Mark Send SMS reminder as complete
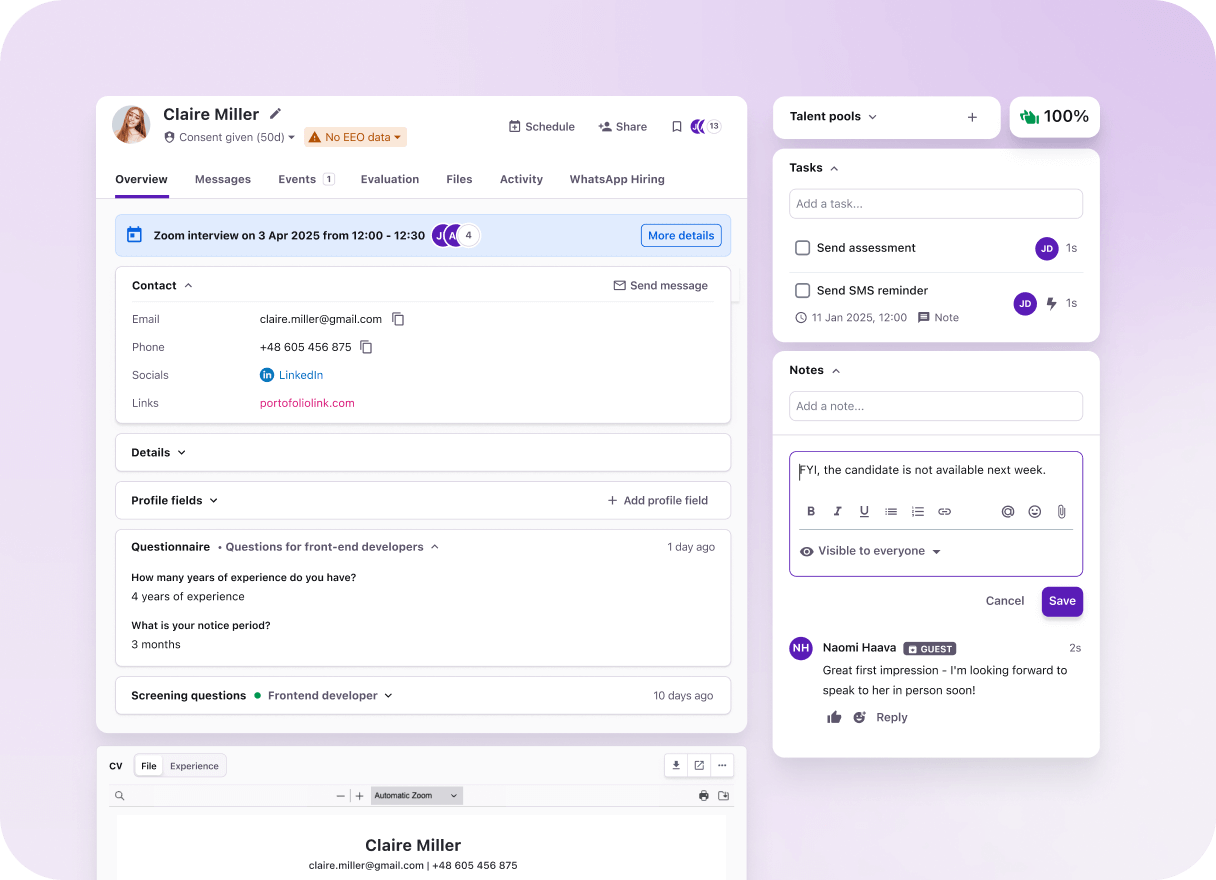Image resolution: width=1216 pixels, height=880 pixels. click(803, 290)
